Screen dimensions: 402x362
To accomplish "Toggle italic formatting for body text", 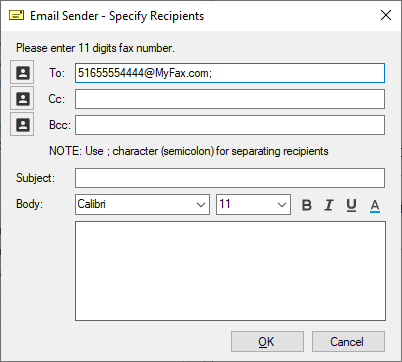I will (x=329, y=205).
